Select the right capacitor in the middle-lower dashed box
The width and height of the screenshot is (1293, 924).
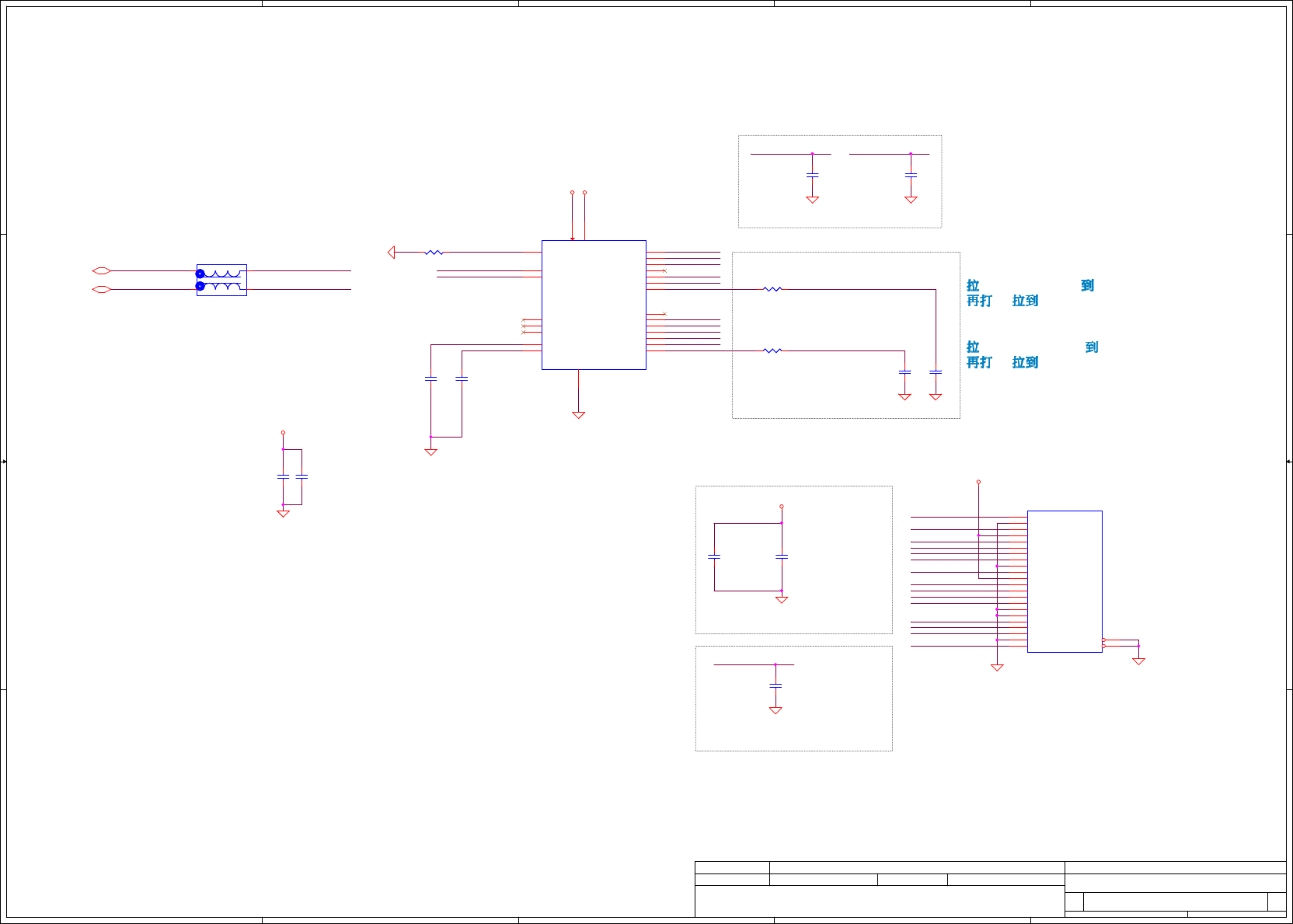[782, 557]
